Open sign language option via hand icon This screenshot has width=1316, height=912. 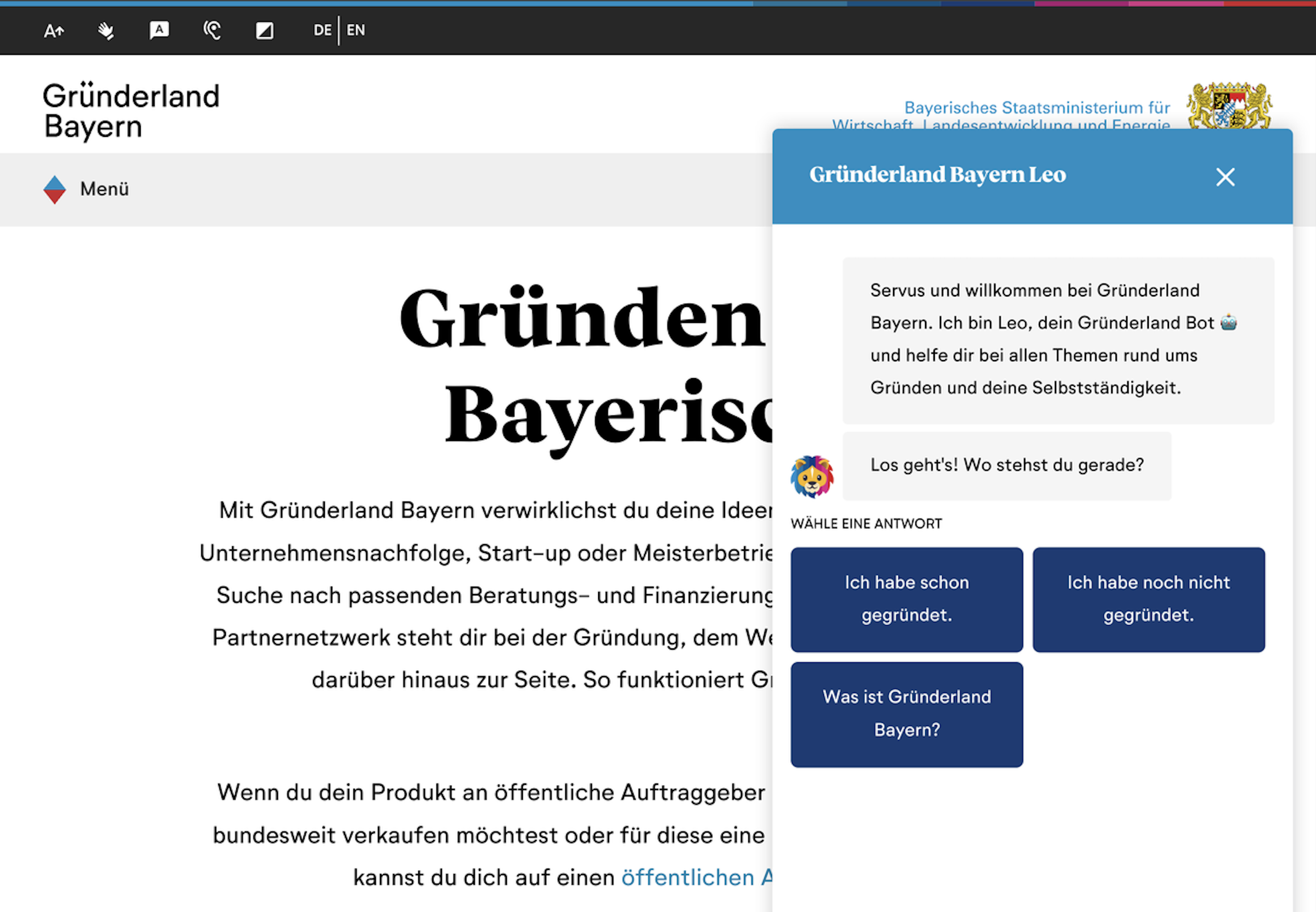tap(106, 30)
